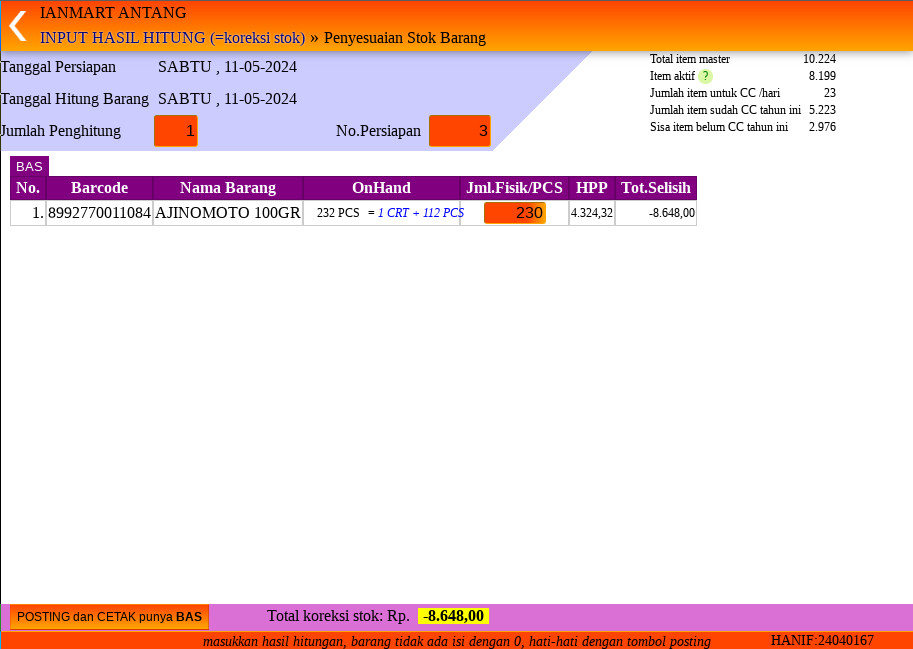This screenshot has height=649, width=913.
Task: Click the Jml.Fisik/PCS field showing 230
Action: click(514, 213)
